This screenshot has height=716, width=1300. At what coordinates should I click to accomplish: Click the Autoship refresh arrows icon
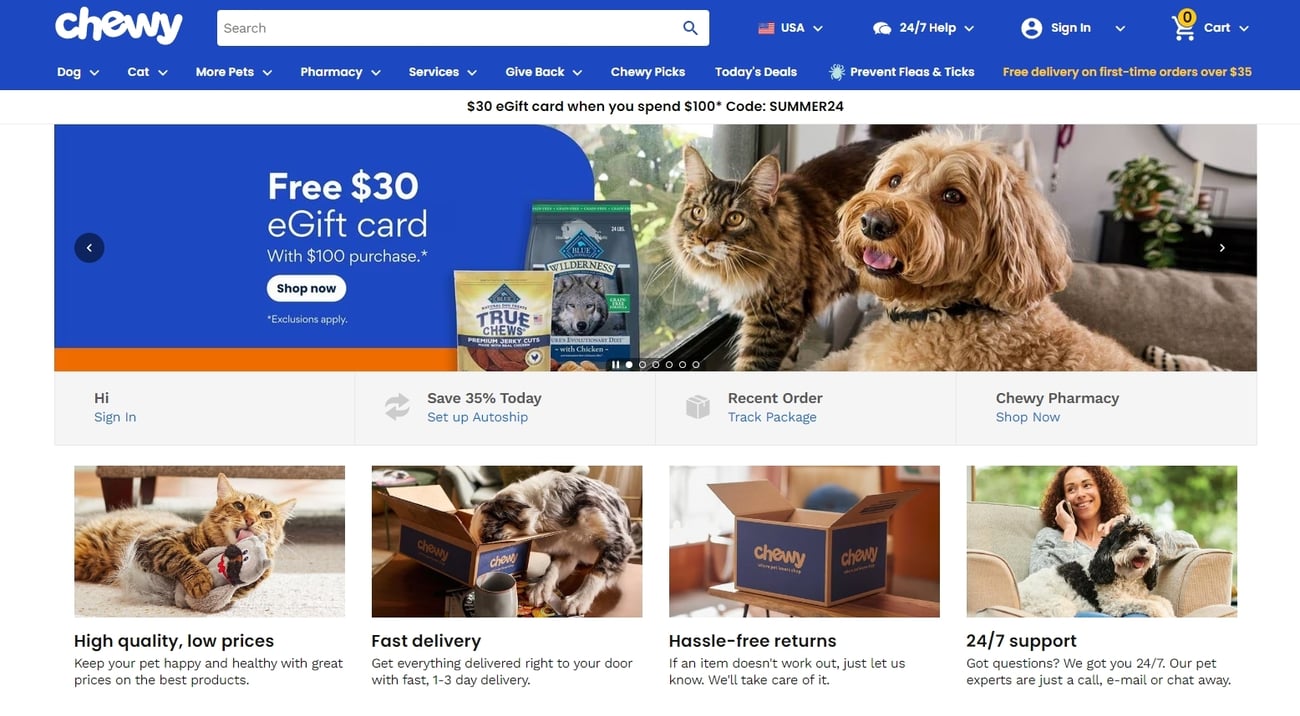coord(397,407)
